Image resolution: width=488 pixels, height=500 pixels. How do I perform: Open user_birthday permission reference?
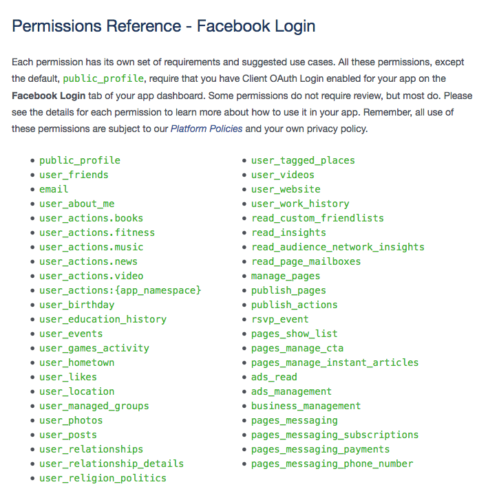[77, 305]
